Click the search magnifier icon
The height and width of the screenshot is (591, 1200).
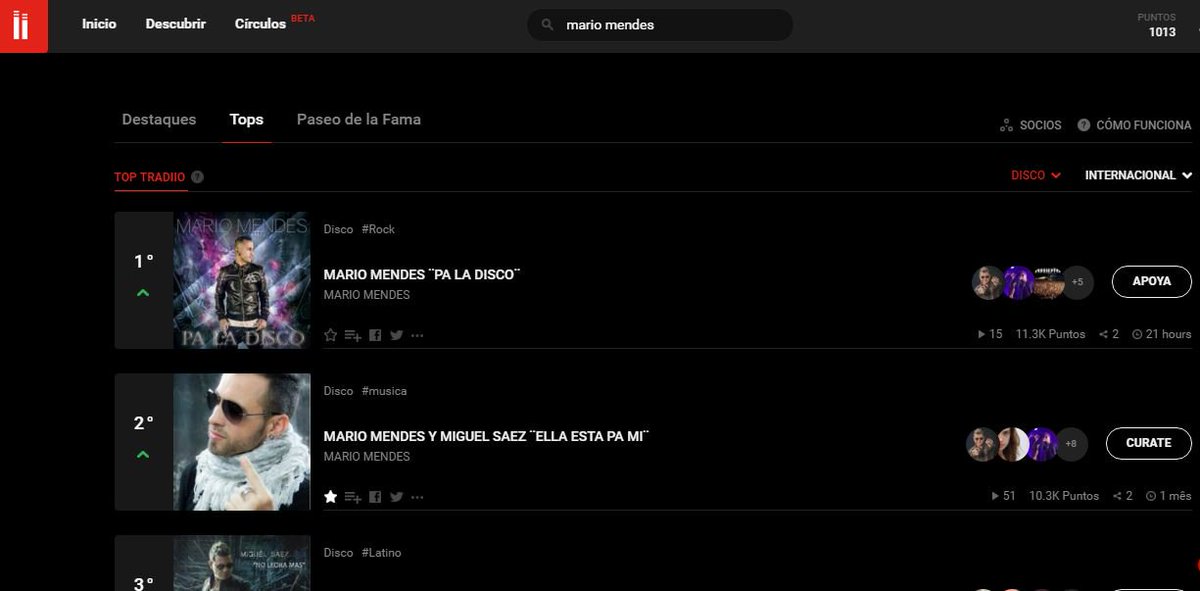coord(547,25)
